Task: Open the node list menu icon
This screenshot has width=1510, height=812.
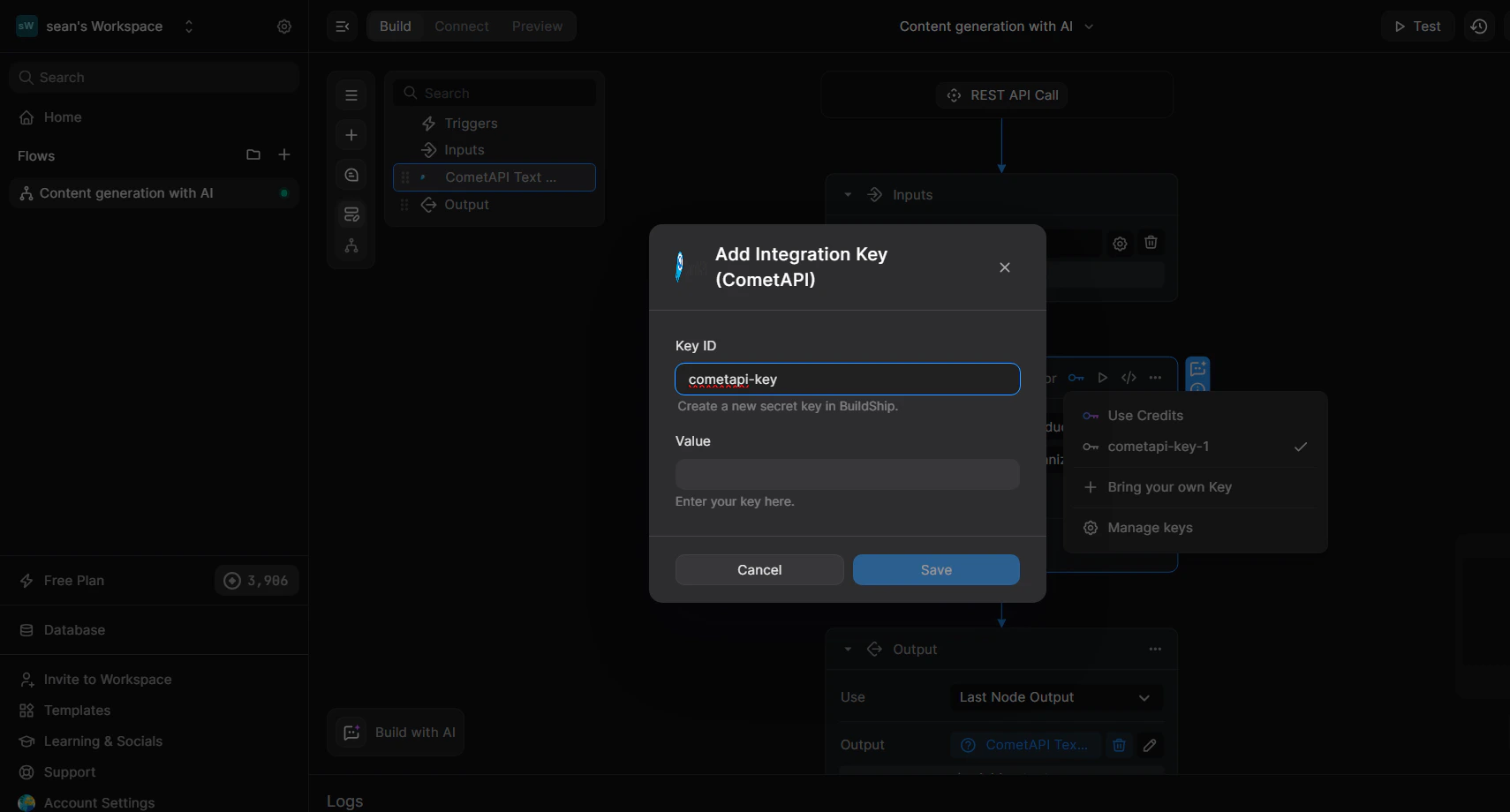Action: coord(351,95)
